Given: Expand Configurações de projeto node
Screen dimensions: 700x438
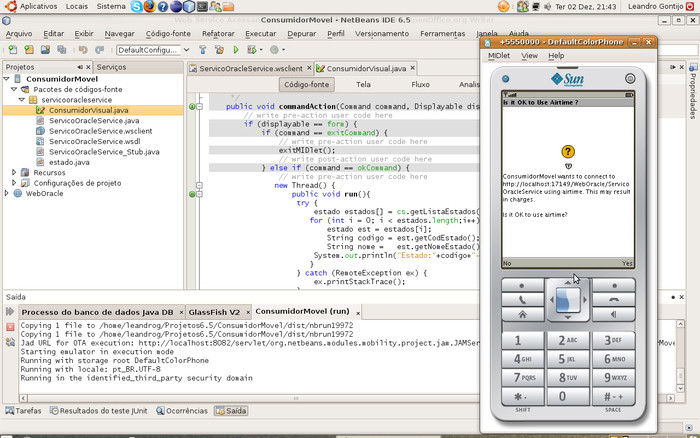Looking at the screenshot, I should [x=14, y=183].
